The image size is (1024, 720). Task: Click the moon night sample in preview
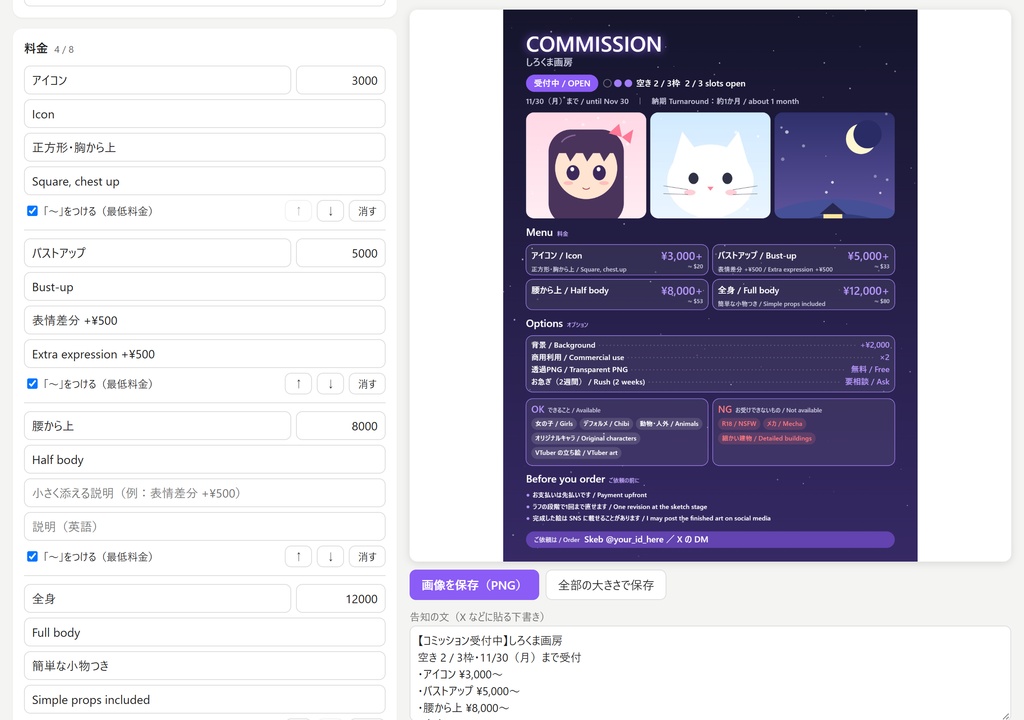(835, 165)
